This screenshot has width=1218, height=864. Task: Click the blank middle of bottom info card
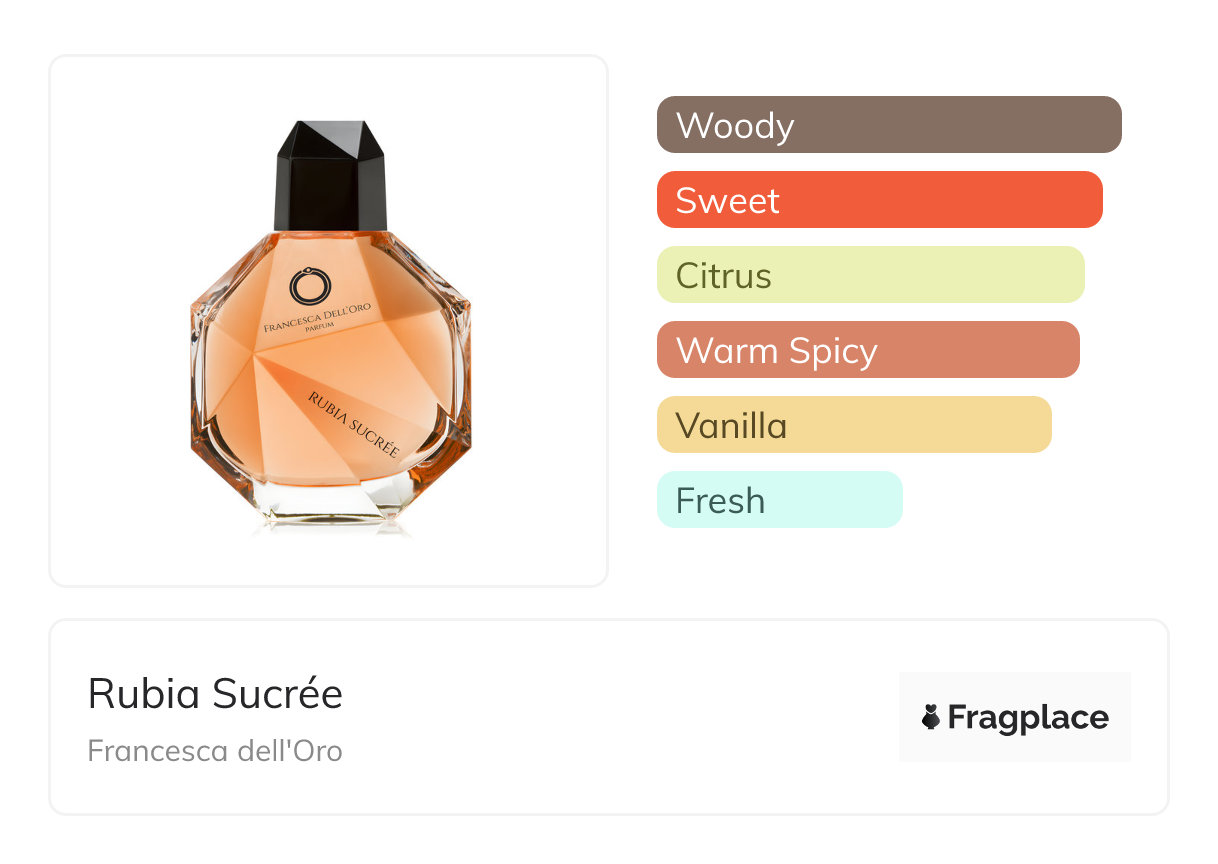(x=620, y=717)
